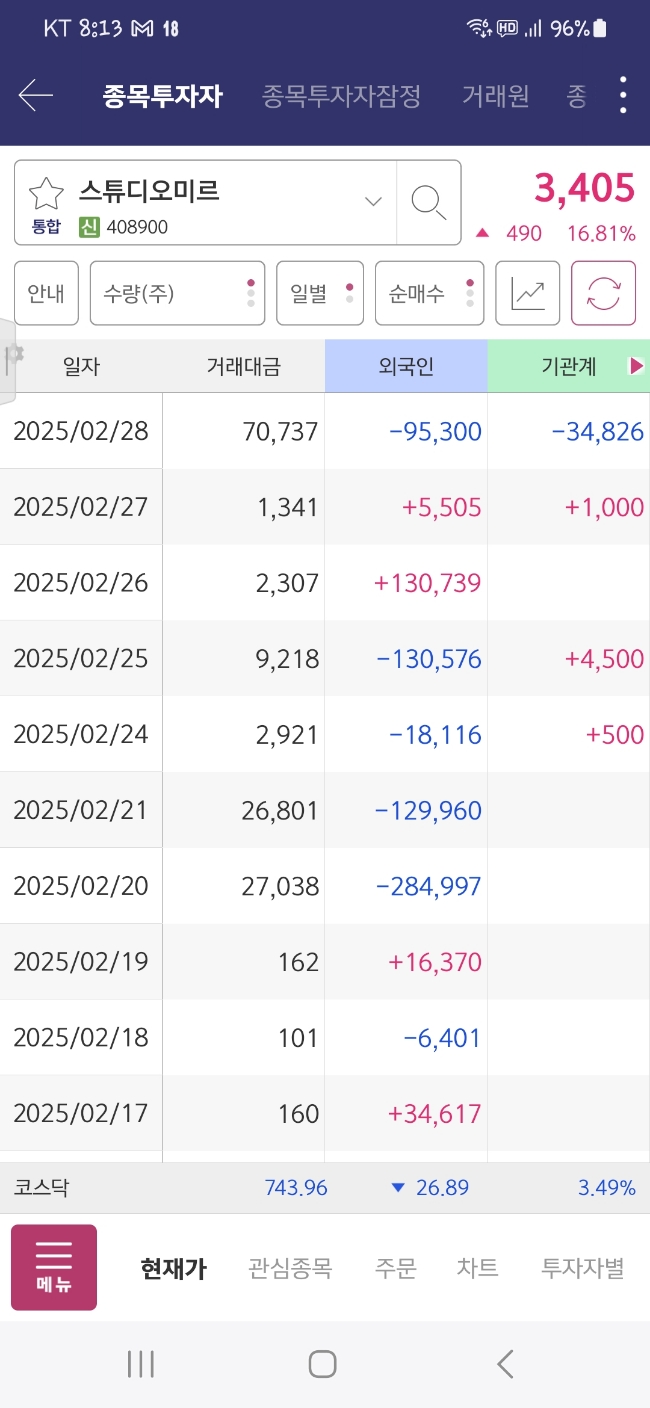Open the red 메뉴 hamburger button
Screen dimensions: 650x1408
[54, 1267]
